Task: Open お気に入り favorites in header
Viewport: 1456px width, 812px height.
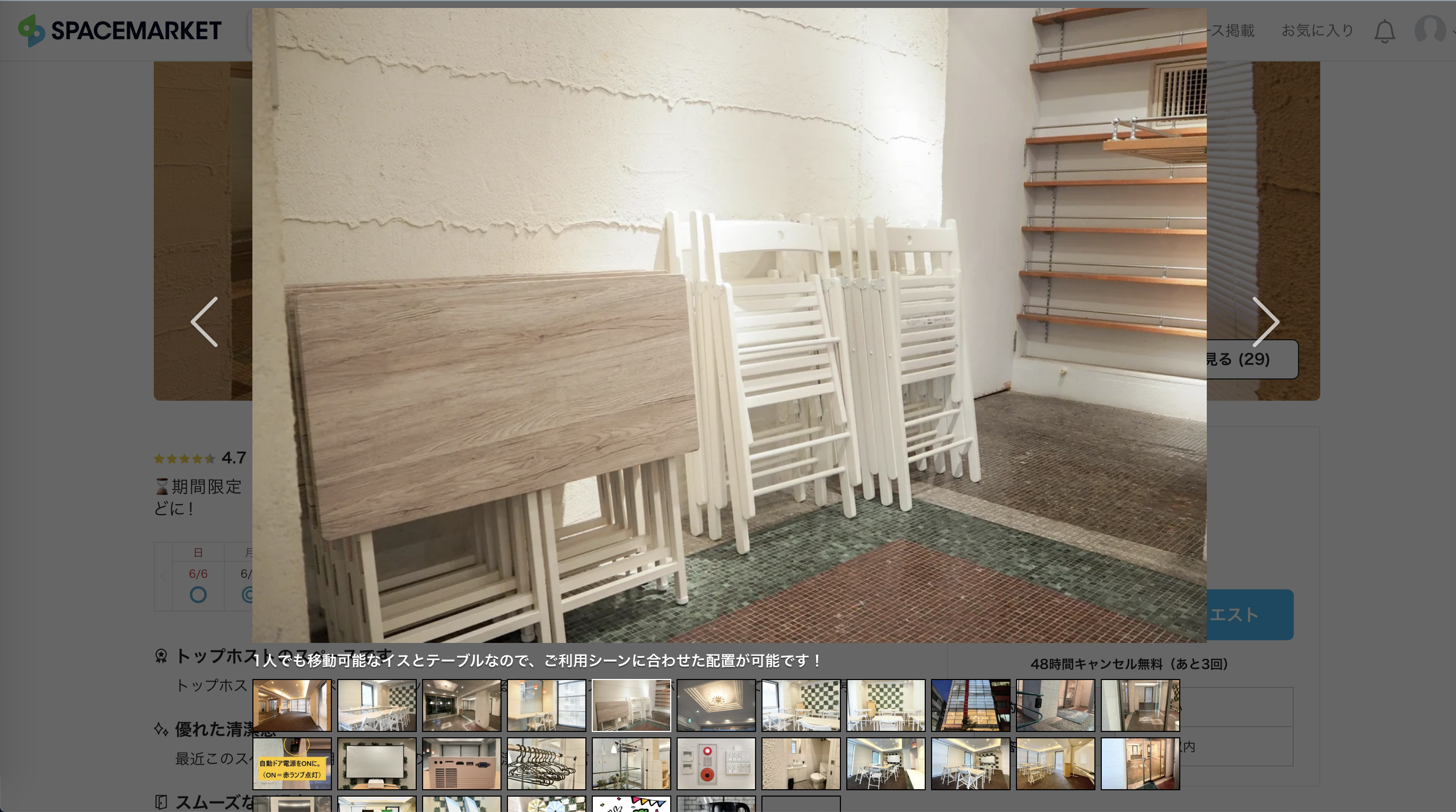Action: pyautogui.click(x=1317, y=31)
